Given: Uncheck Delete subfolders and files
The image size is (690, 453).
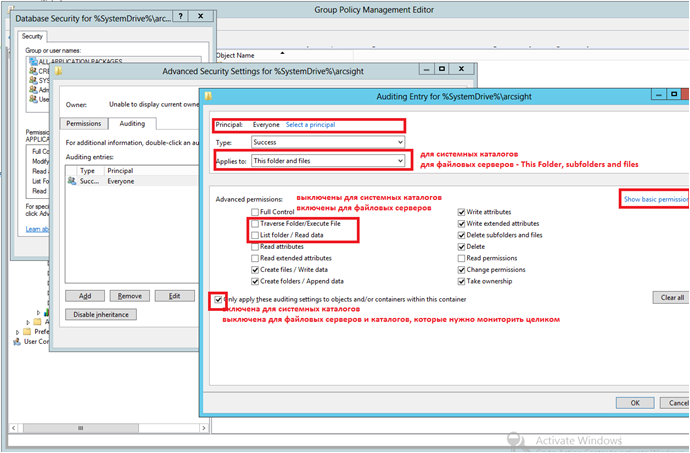Looking at the screenshot, I should point(461,235).
